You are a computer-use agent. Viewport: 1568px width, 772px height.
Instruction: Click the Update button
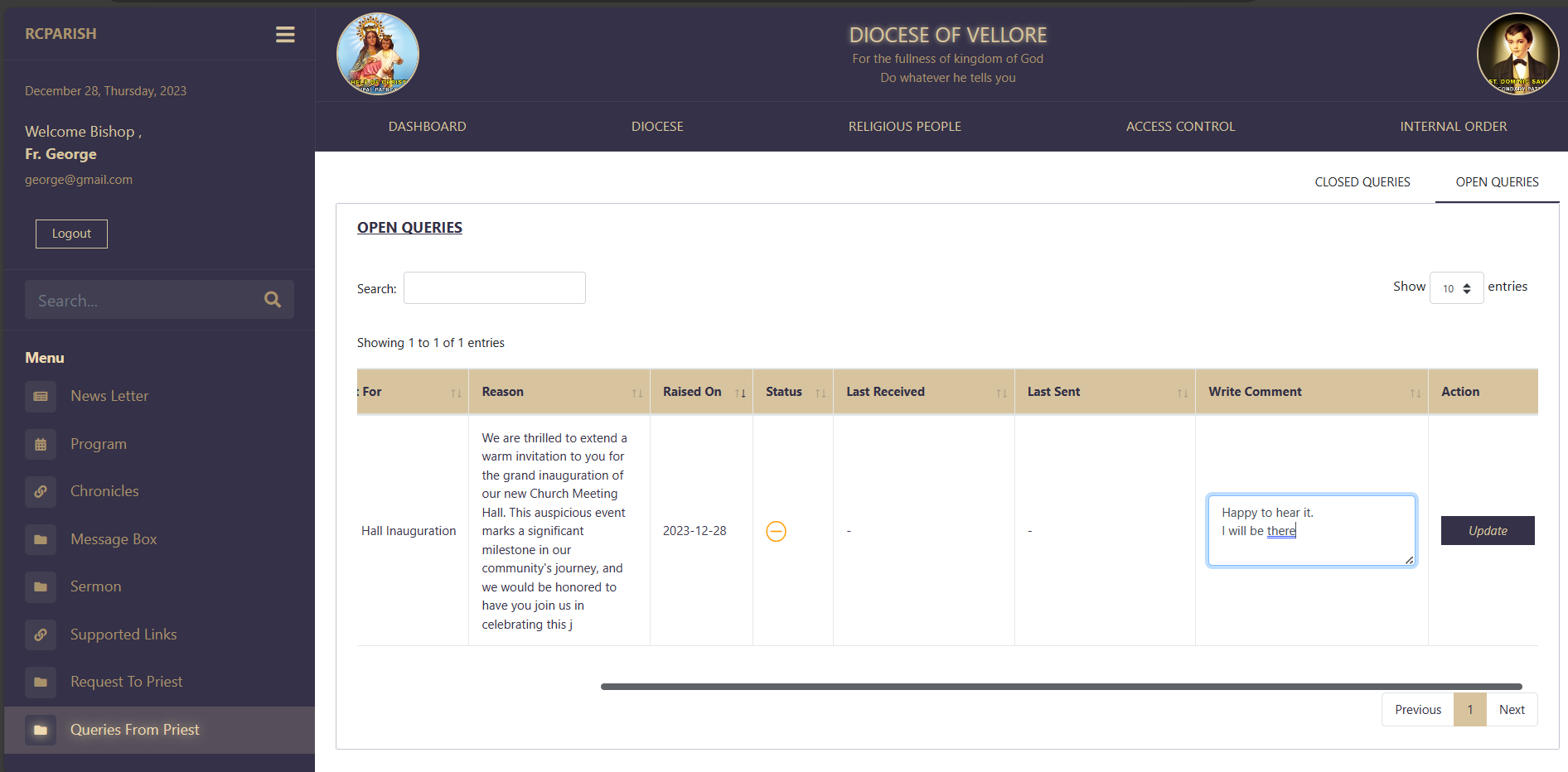click(1487, 531)
